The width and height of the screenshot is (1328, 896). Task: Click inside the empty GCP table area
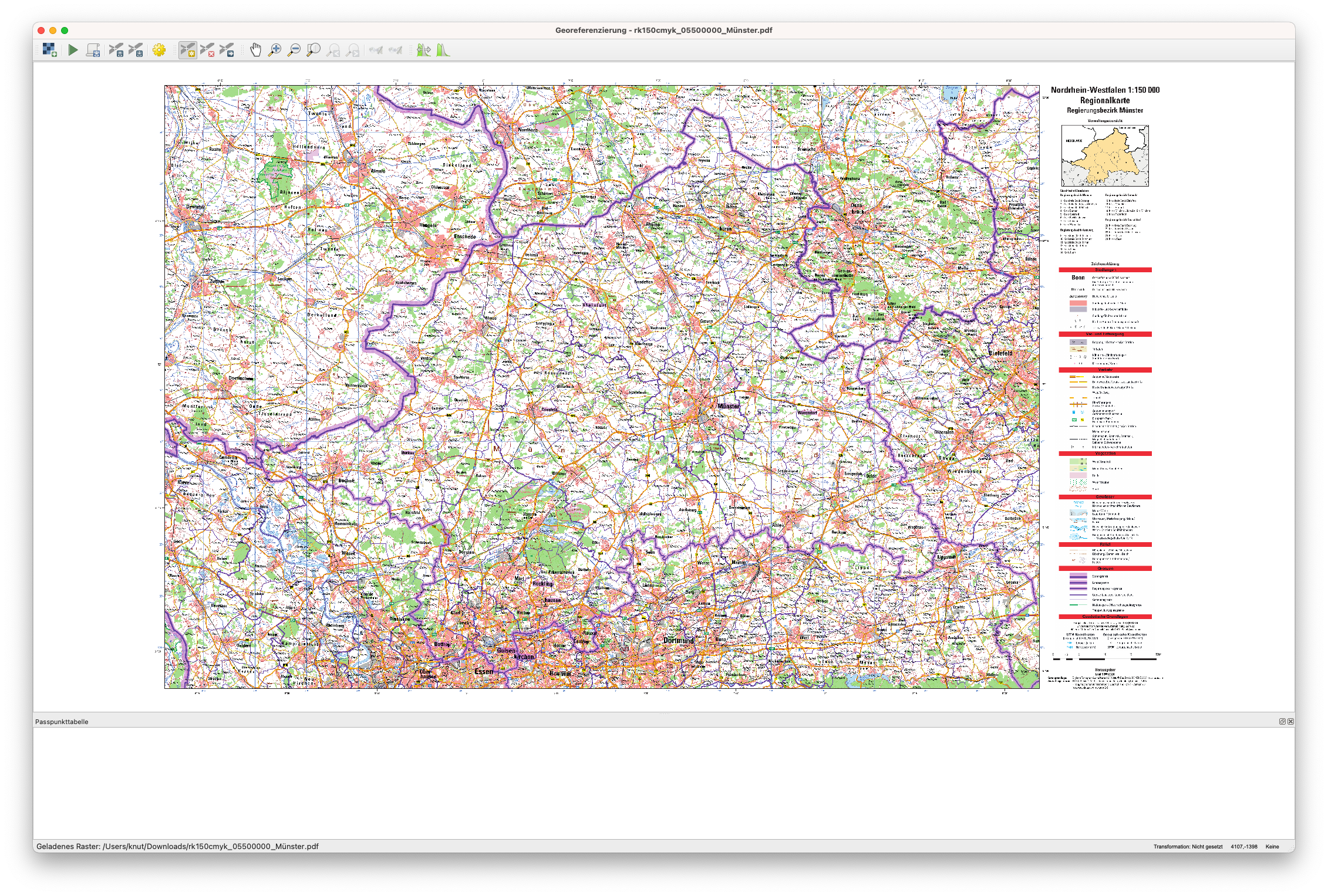point(663,783)
